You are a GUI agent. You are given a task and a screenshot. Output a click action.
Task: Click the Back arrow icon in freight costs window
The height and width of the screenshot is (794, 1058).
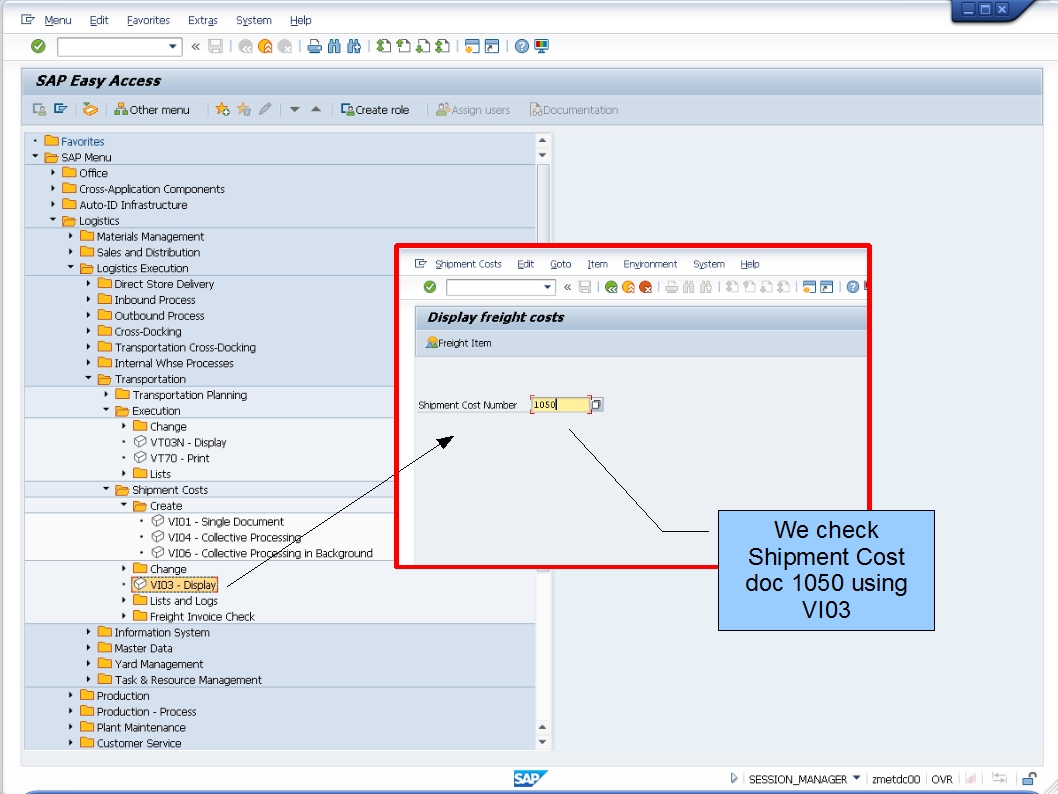tap(610, 287)
